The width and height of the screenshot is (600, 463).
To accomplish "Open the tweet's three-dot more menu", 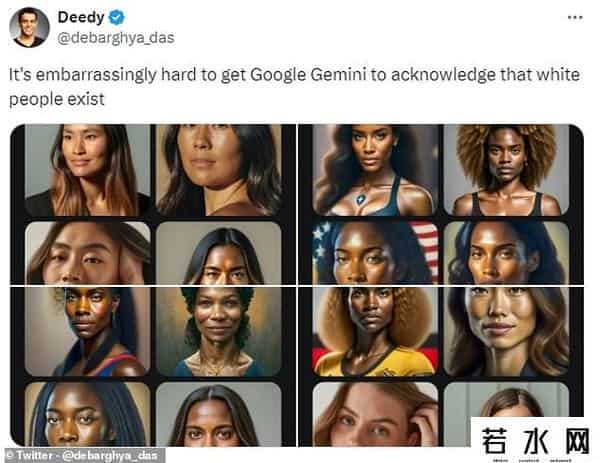I will tap(575, 17).
